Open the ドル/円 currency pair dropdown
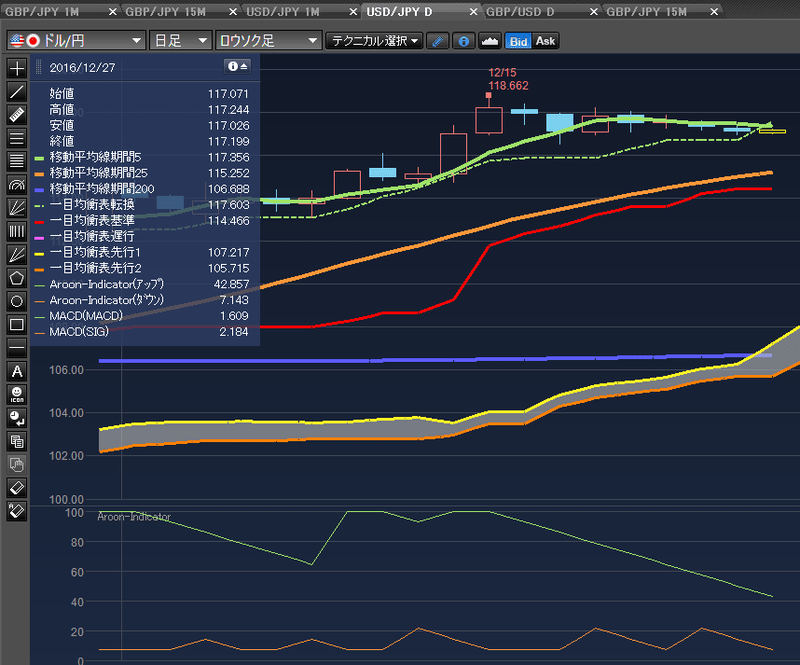Screen dimensions: 800x665 tap(77, 40)
